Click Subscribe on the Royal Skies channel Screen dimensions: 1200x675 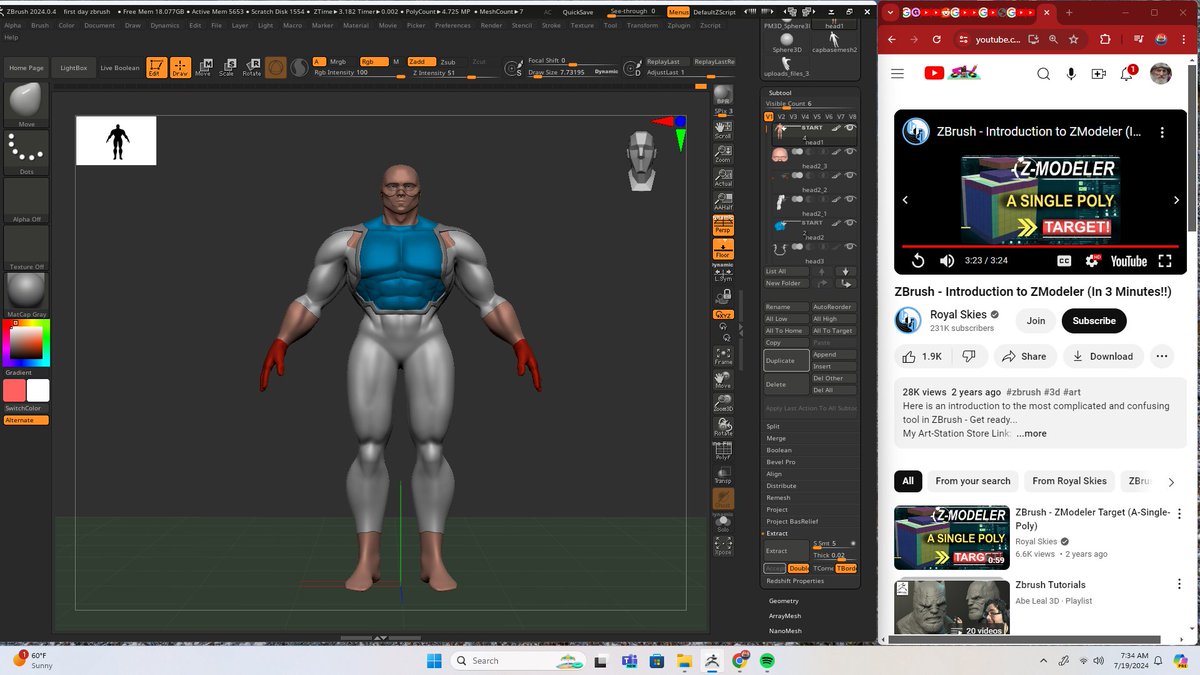pos(1093,321)
